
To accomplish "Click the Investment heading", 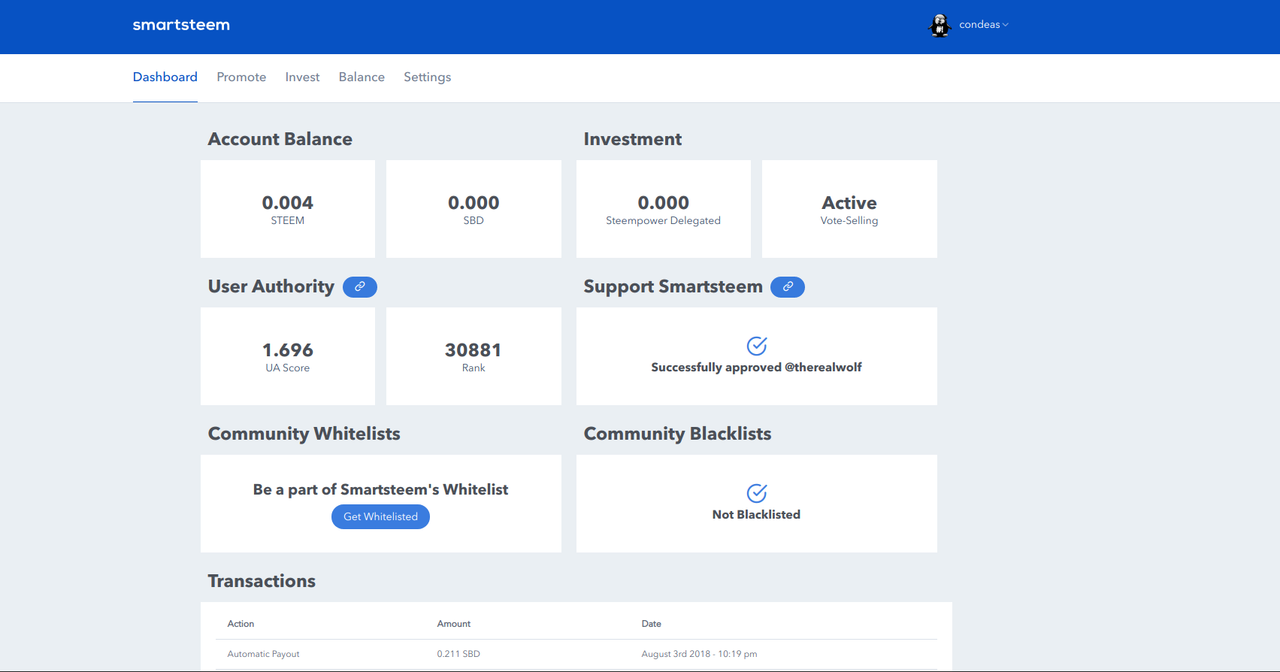I will (633, 140).
